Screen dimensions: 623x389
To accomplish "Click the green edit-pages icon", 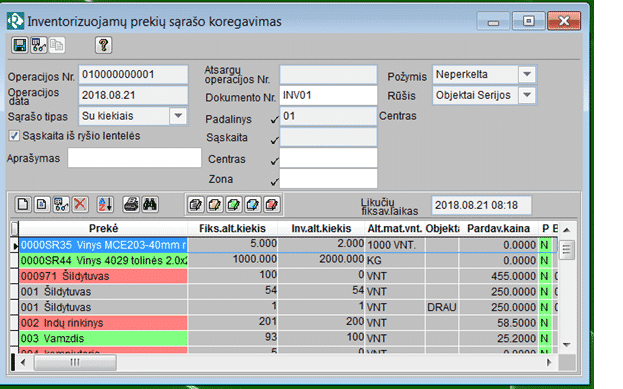I will click(x=234, y=205).
